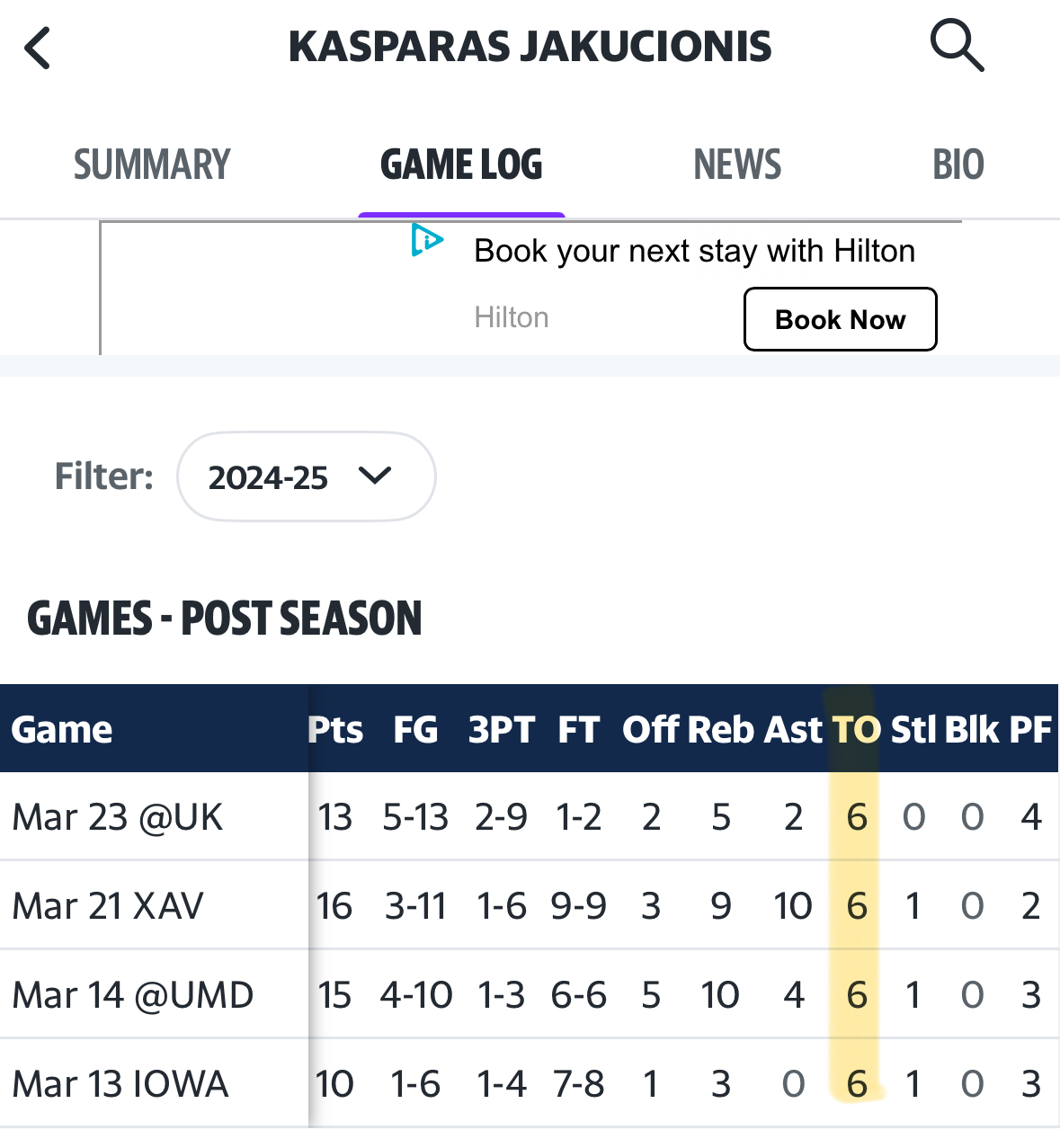The width and height of the screenshot is (1060, 1148).
Task: Tap the back arrow icon
Action: point(38,48)
